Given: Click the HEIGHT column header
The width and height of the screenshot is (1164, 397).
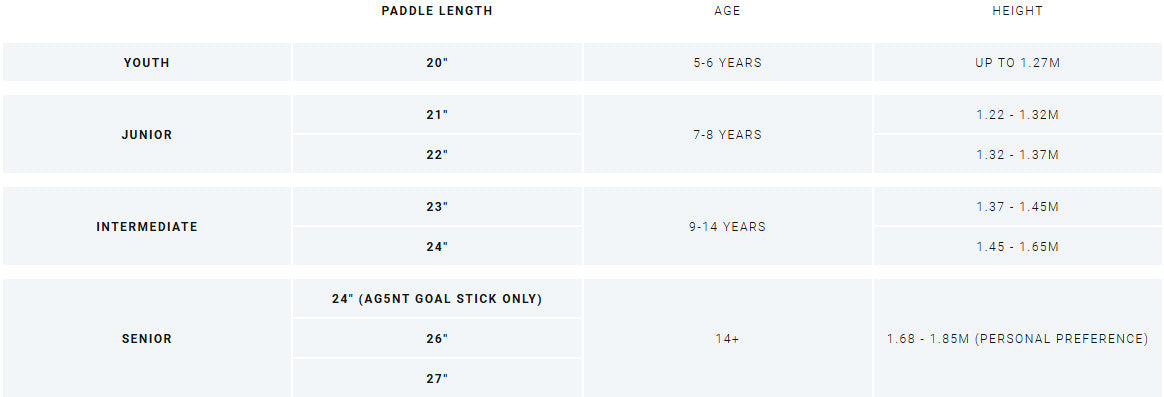Looking at the screenshot, I should point(1018,11).
